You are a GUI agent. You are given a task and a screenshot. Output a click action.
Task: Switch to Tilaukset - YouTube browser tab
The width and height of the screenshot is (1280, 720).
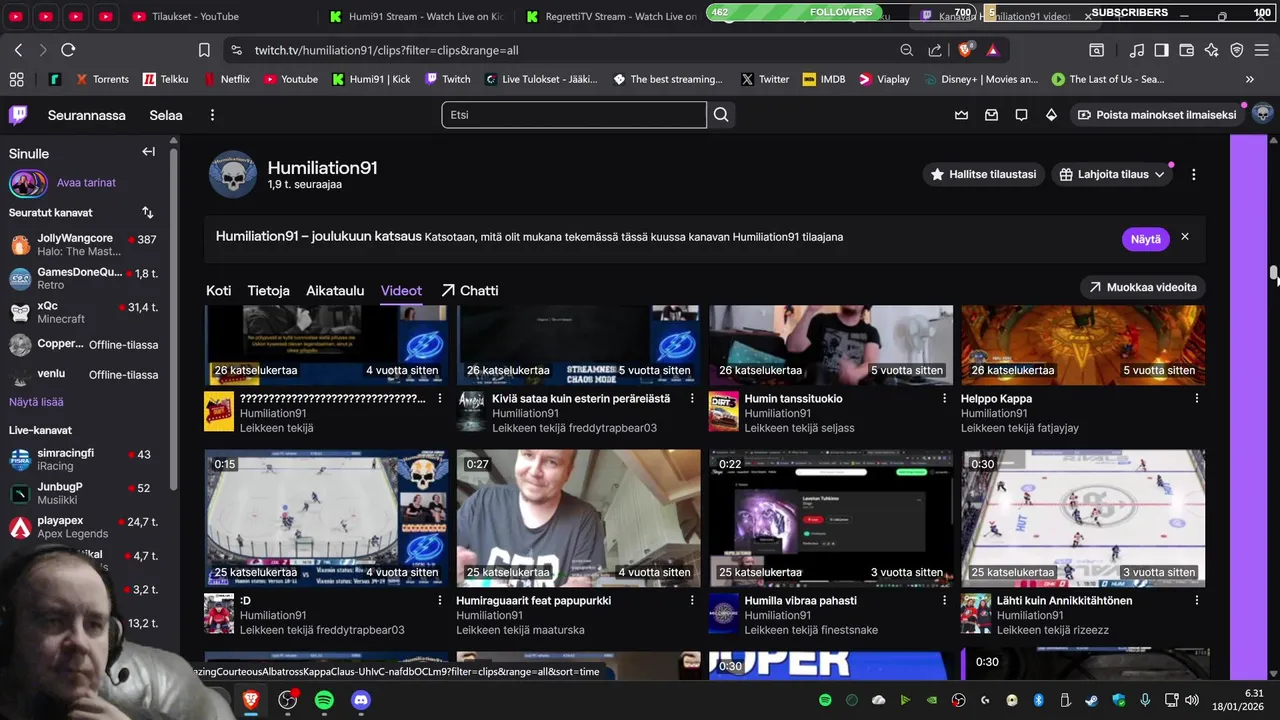click(x=195, y=16)
